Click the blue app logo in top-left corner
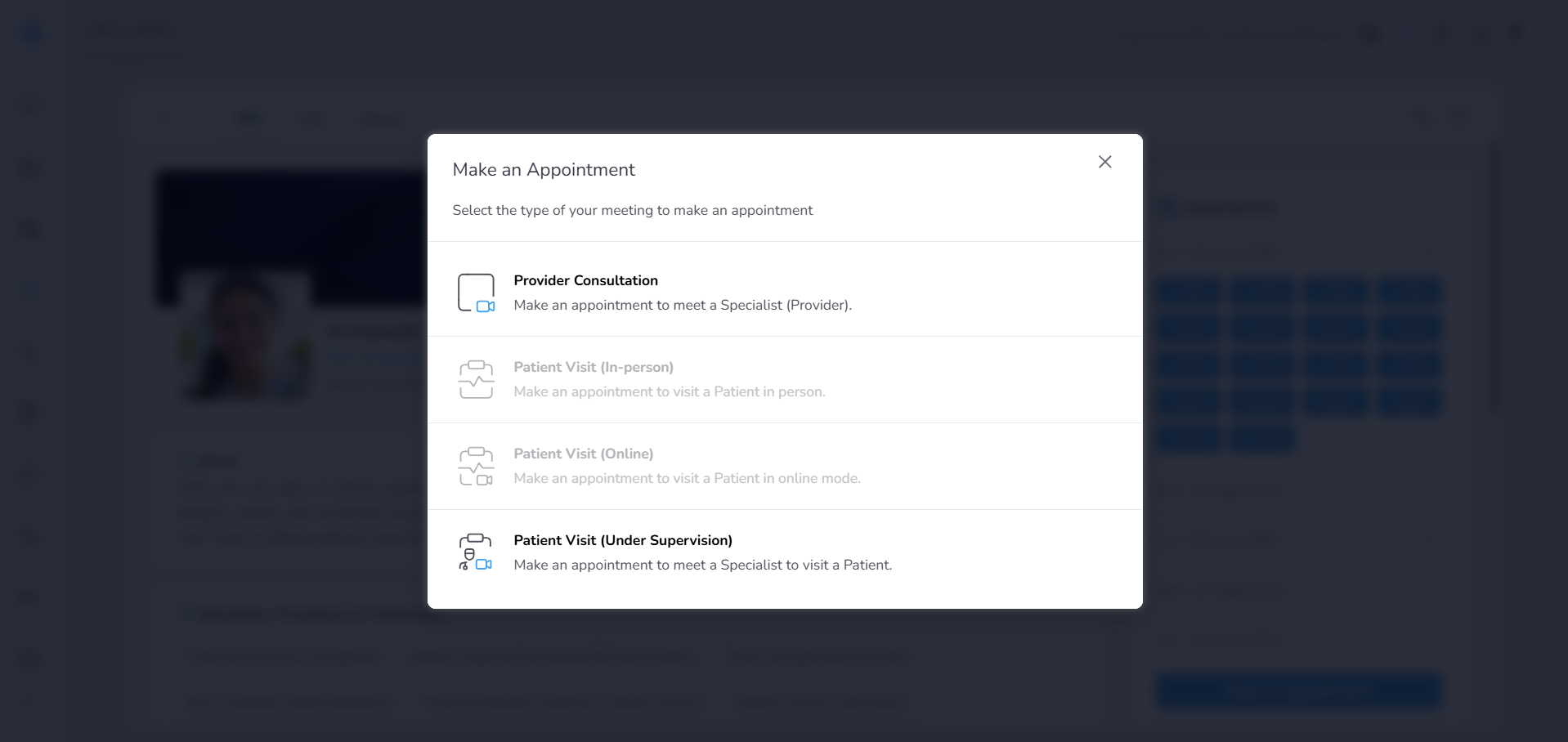1568x742 pixels. coord(30,34)
